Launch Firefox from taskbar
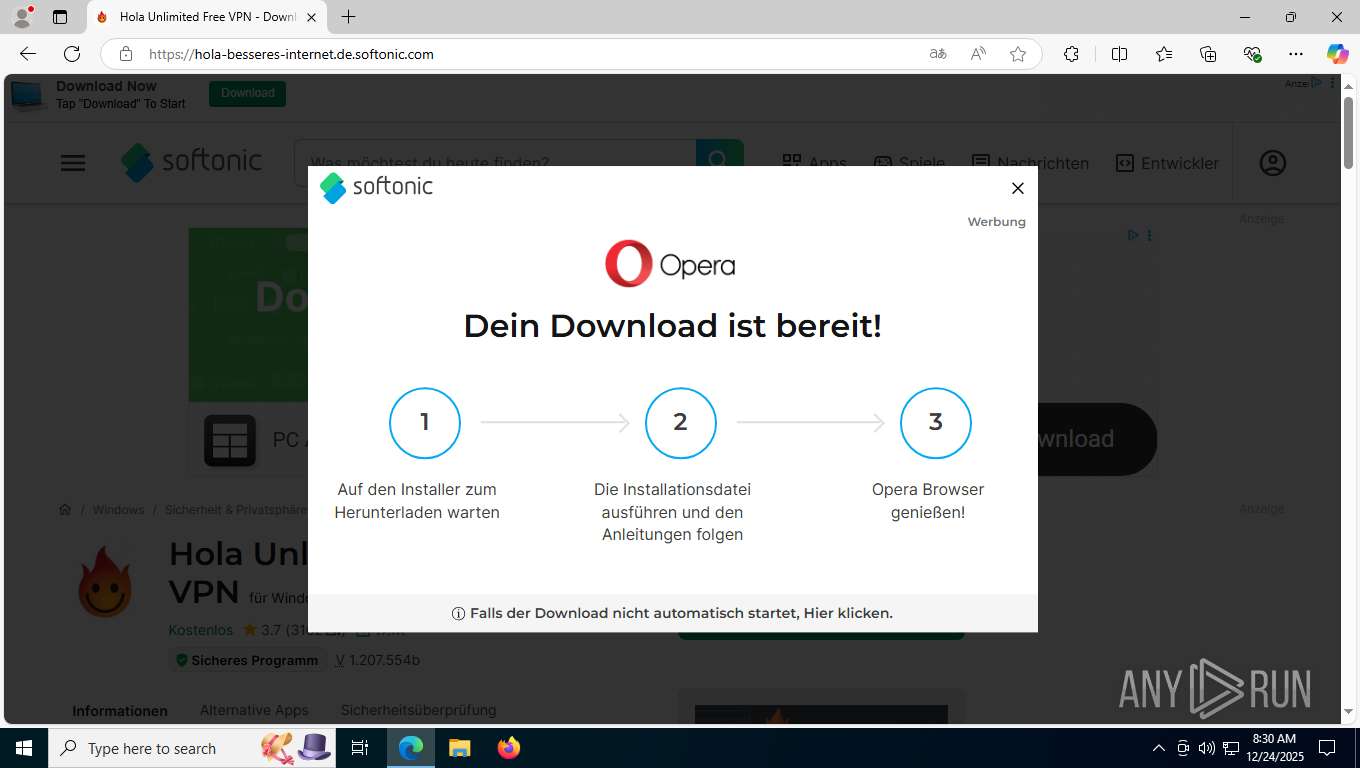Viewport: 1360px width, 768px height. [509, 748]
